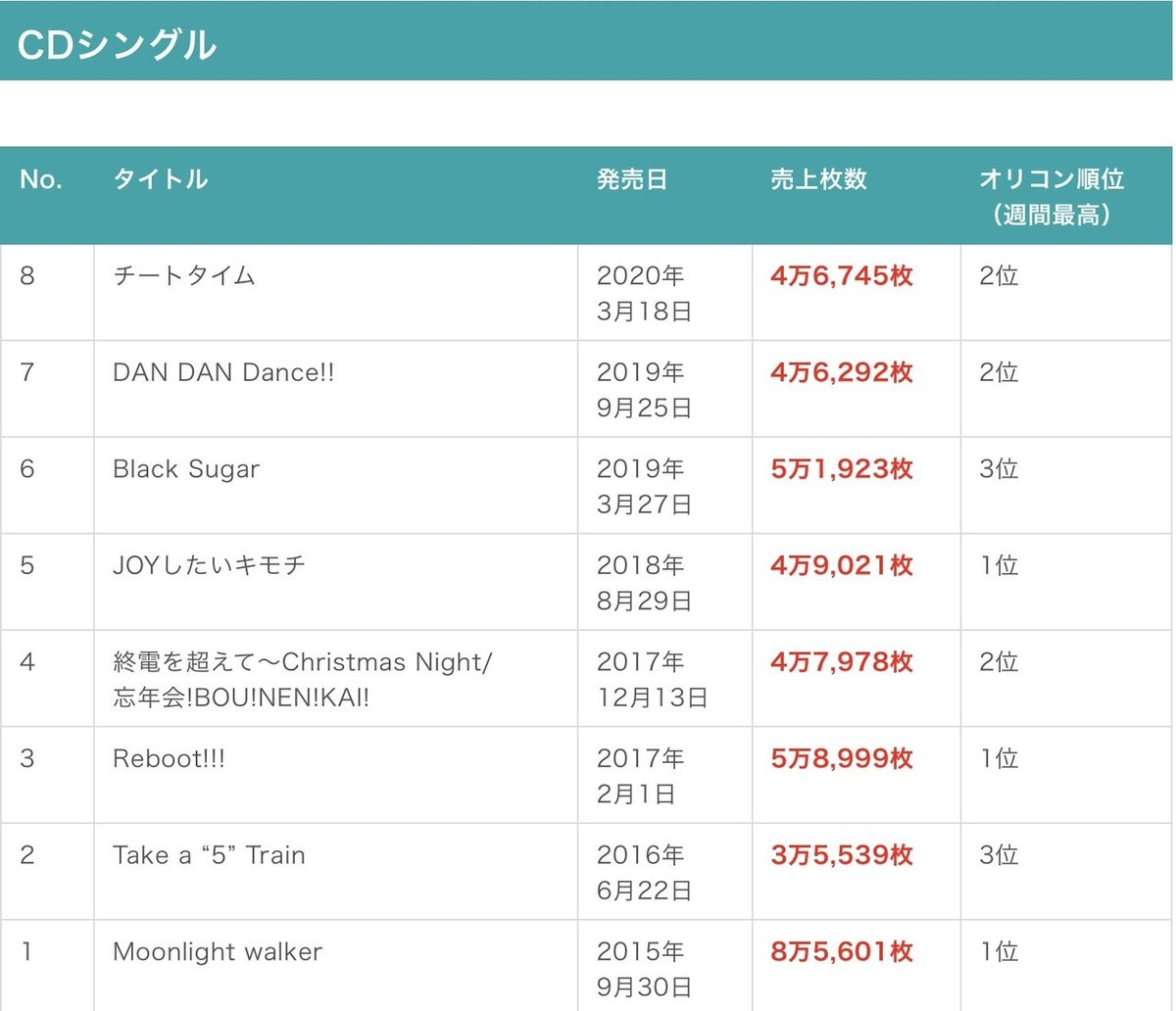Image resolution: width=1176 pixels, height=1011 pixels.
Task: Click the release date 2016年6月22日
Action: [645, 873]
